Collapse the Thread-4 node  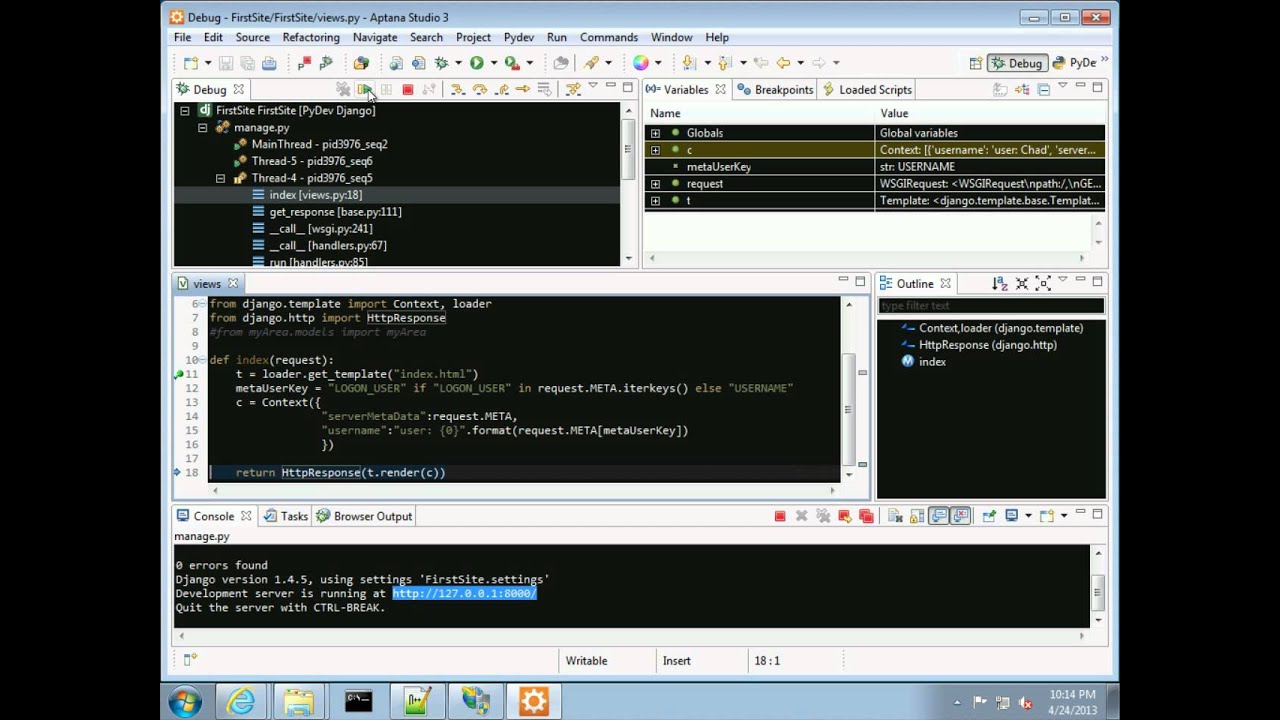coord(220,178)
